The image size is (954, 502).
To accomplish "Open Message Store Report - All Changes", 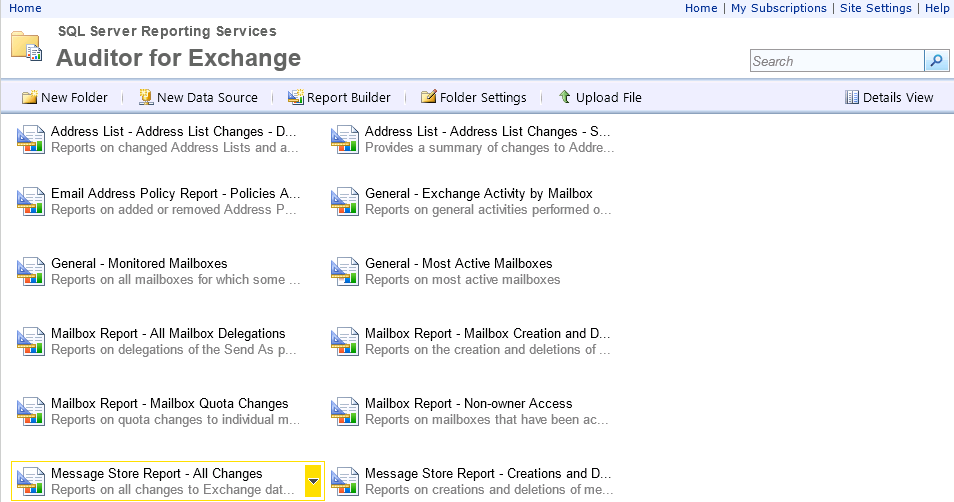I will (x=157, y=473).
